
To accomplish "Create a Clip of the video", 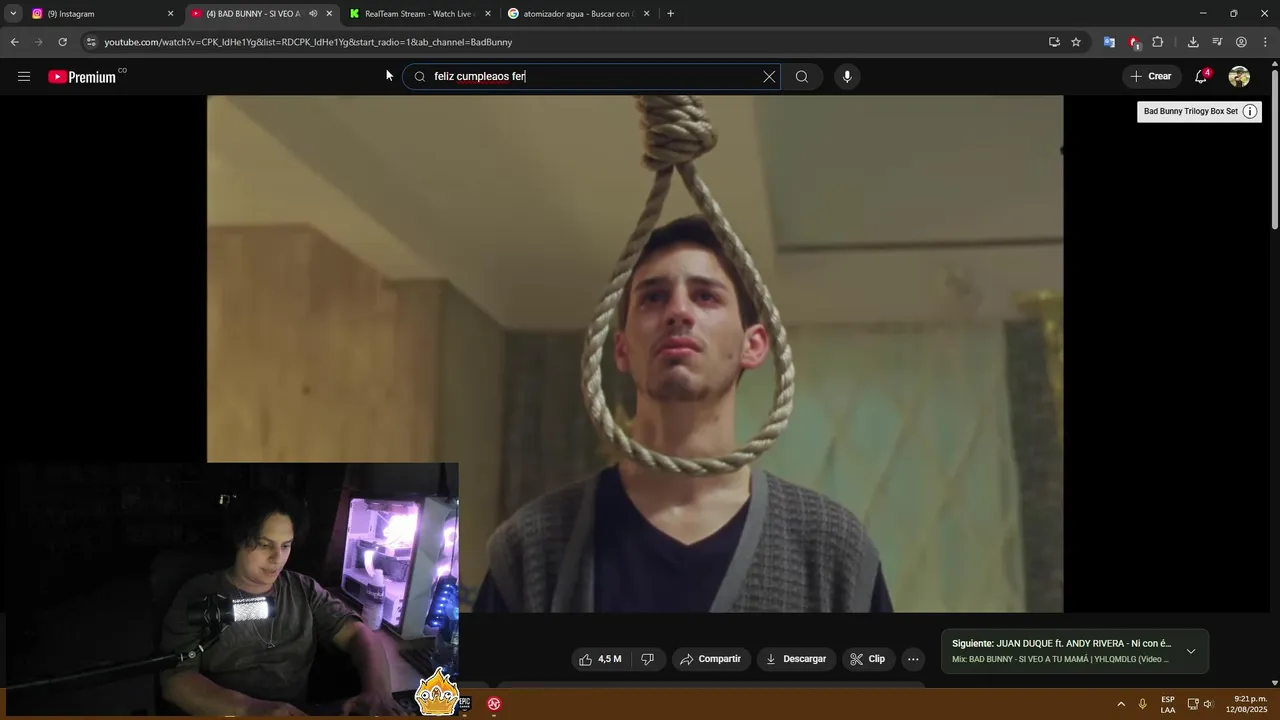I will pyautogui.click(x=868, y=659).
